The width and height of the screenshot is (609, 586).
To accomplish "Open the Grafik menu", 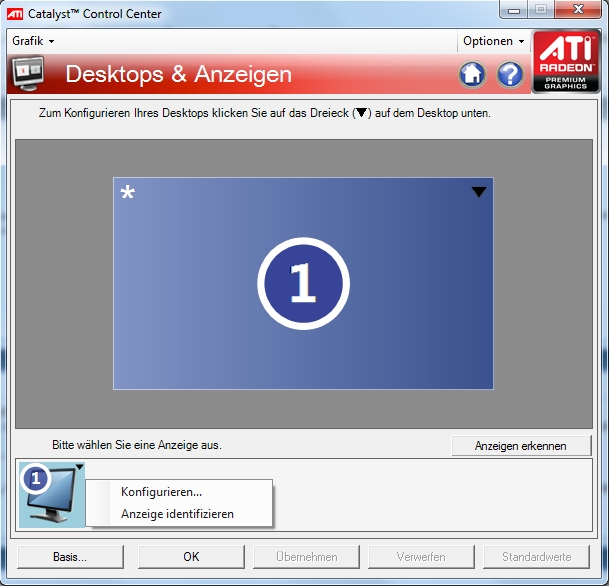I will click(33, 41).
